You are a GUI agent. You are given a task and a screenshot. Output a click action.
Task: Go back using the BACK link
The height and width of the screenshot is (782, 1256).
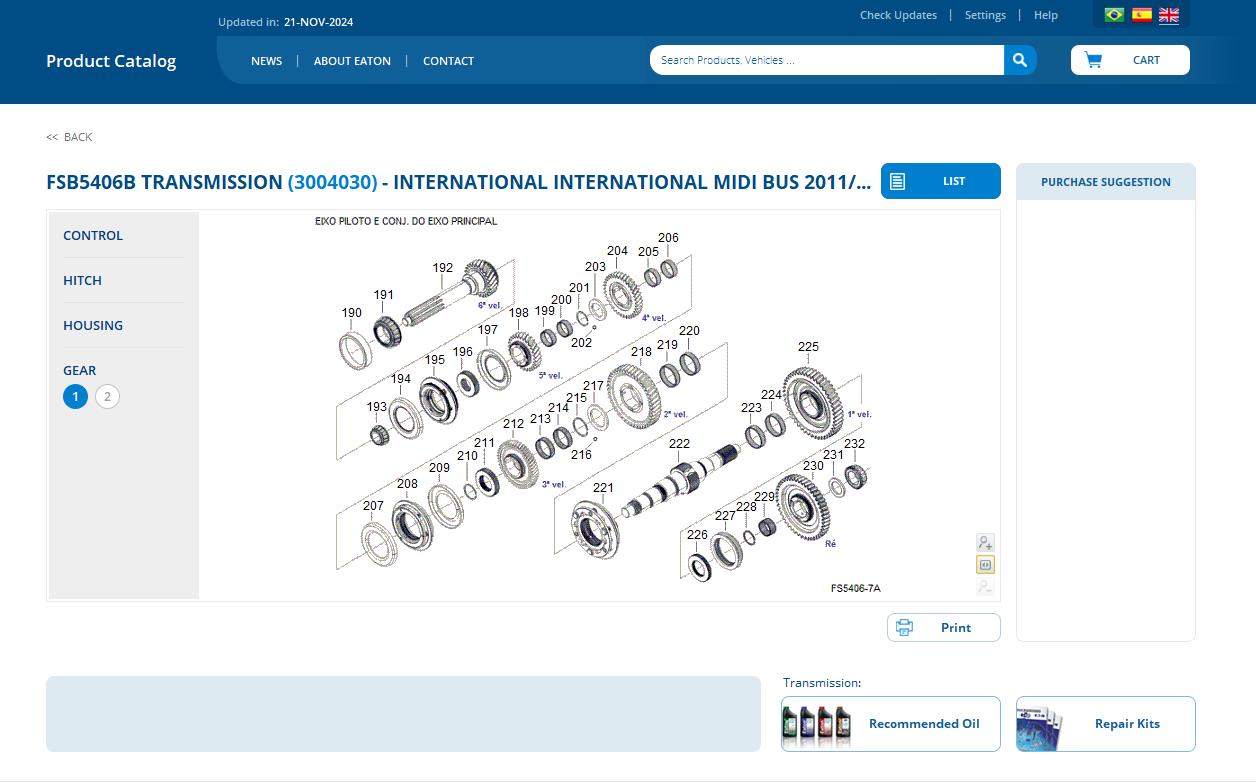[x=66, y=137]
